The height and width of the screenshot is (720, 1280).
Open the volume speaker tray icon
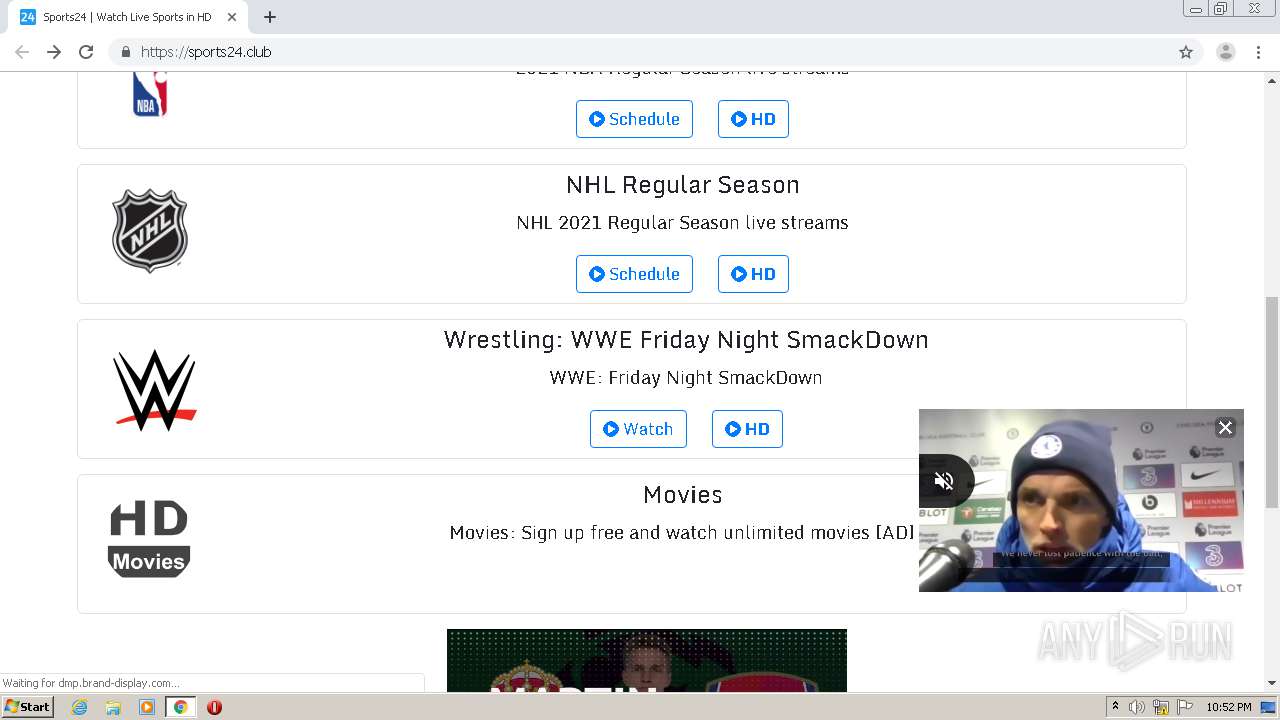[1137, 707]
